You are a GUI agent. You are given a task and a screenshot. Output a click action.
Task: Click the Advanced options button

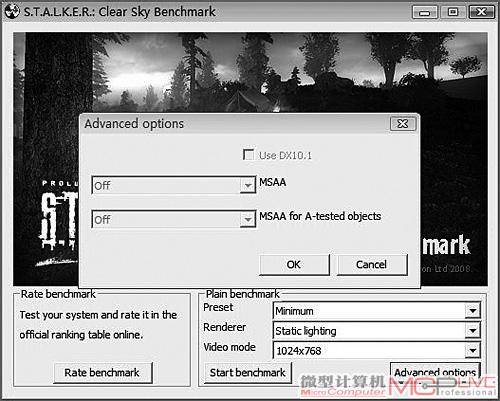(435, 373)
